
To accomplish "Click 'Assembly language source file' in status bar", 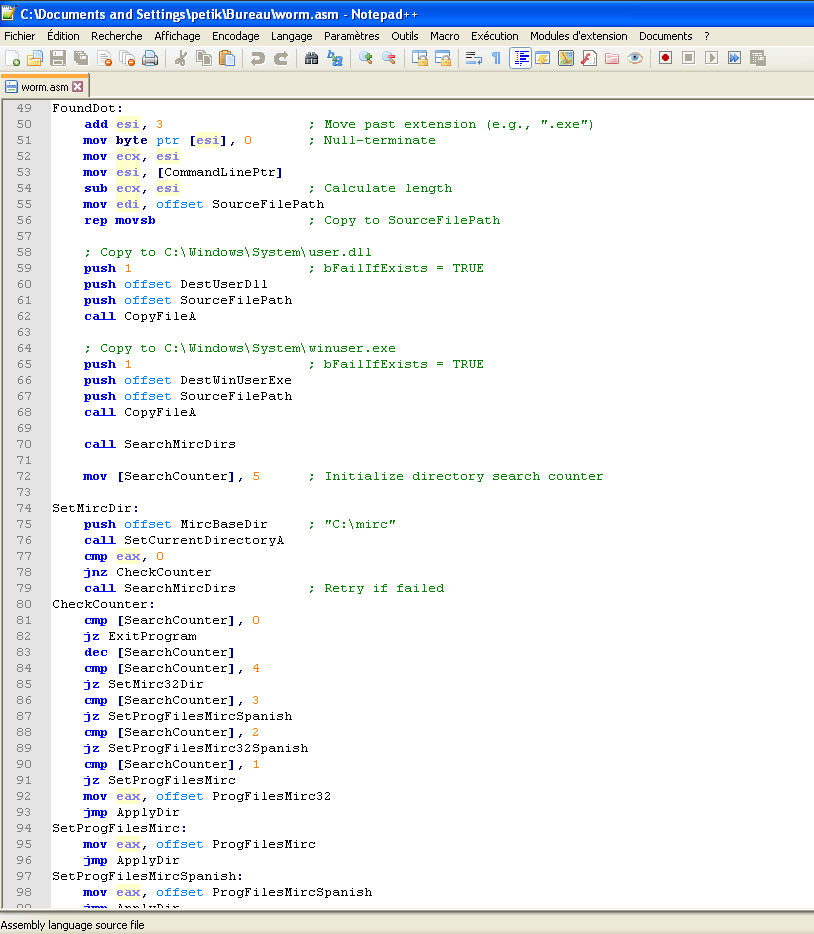I will pos(73,925).
